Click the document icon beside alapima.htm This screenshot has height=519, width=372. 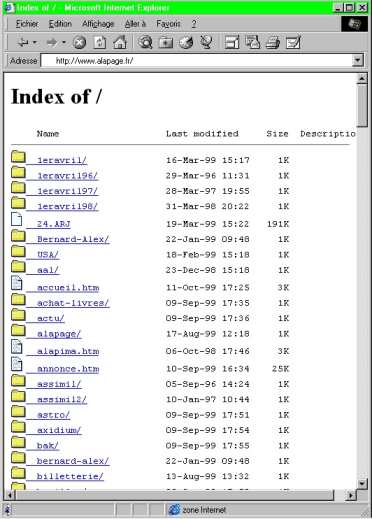point(17,347)
